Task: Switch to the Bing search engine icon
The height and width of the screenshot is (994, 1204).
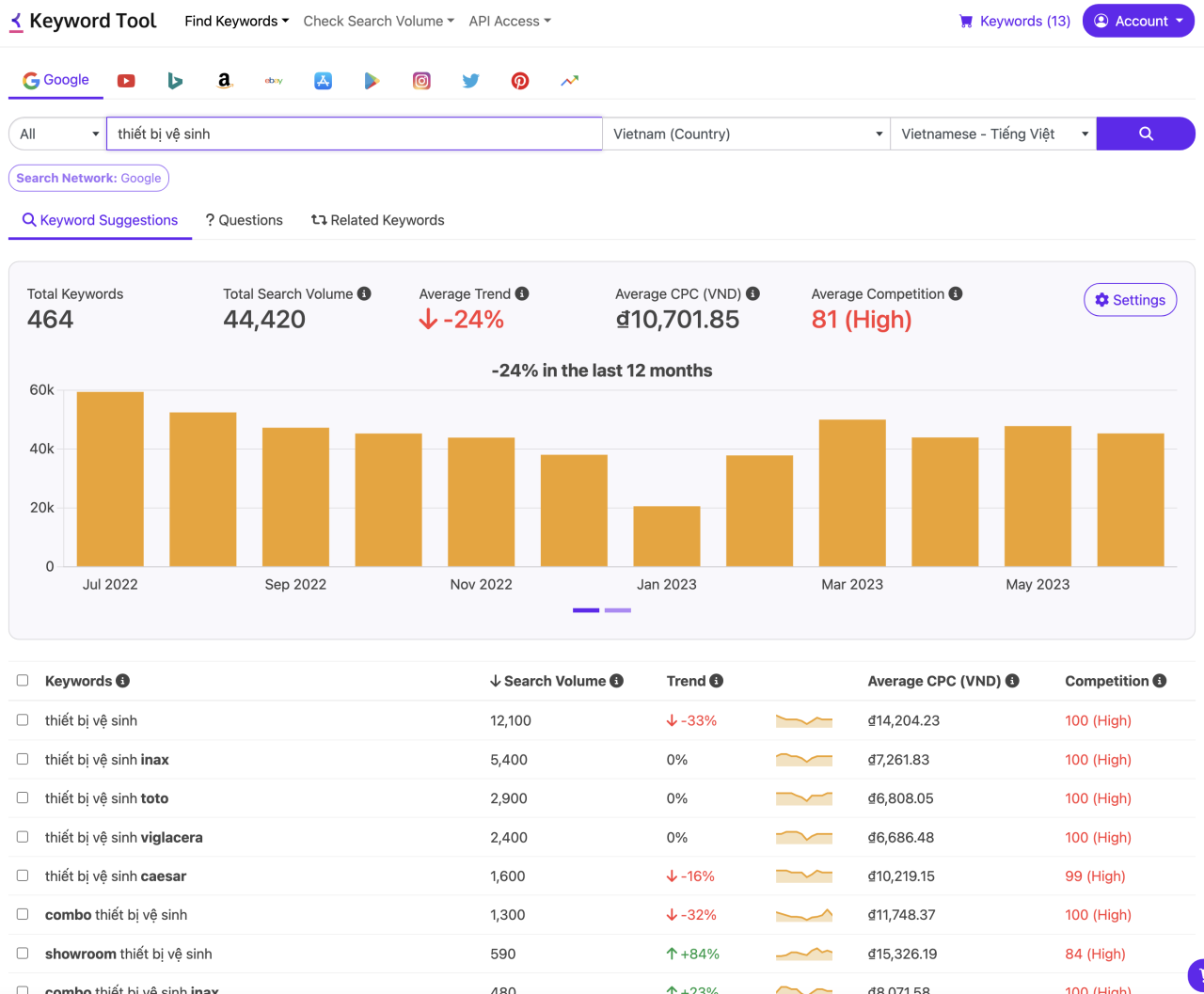Action: pos(175,81)
